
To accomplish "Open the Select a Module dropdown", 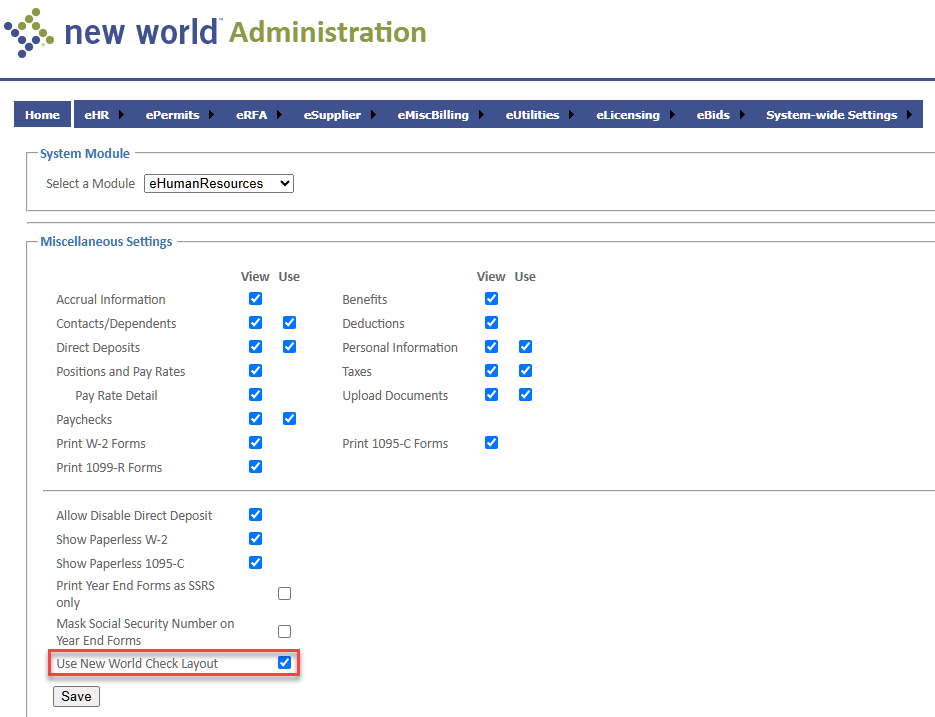I will (x=218, y=184).
